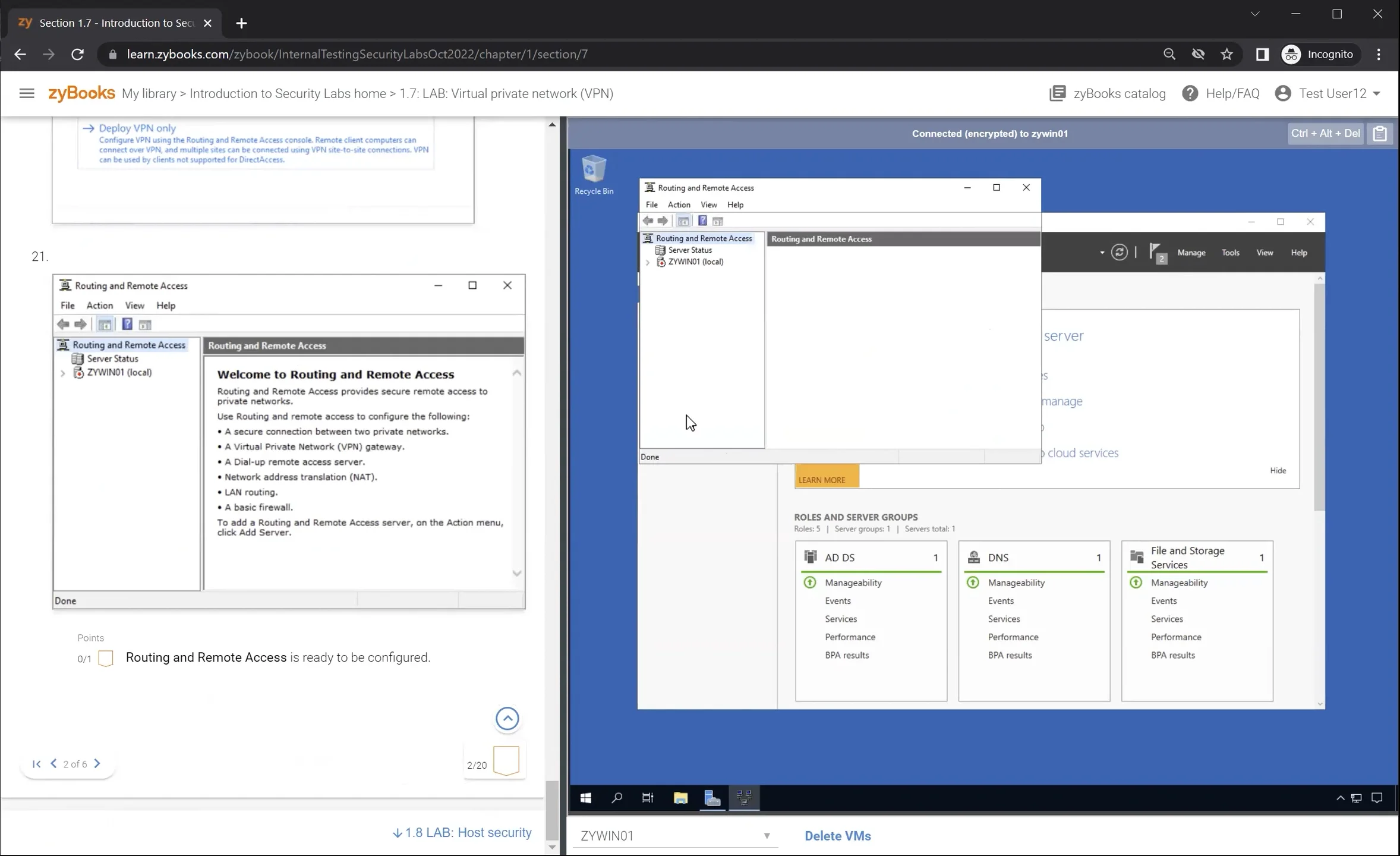Open the browser zoom magnifier icon
This screenshot has width=1400, height=856.
click(x=1169, y=54)
